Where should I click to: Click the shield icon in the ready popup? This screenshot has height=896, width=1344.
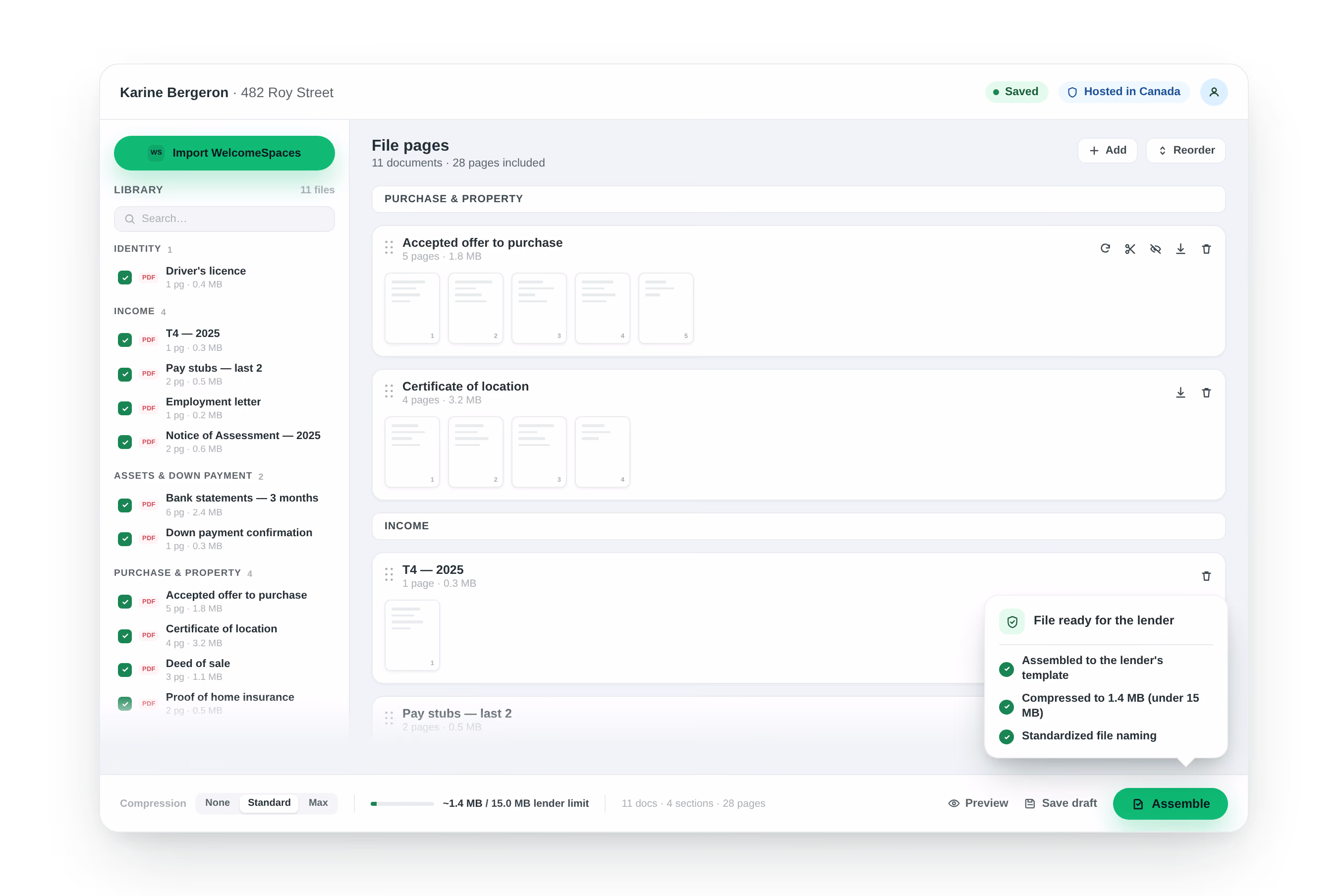click(x=1012, y=621)
